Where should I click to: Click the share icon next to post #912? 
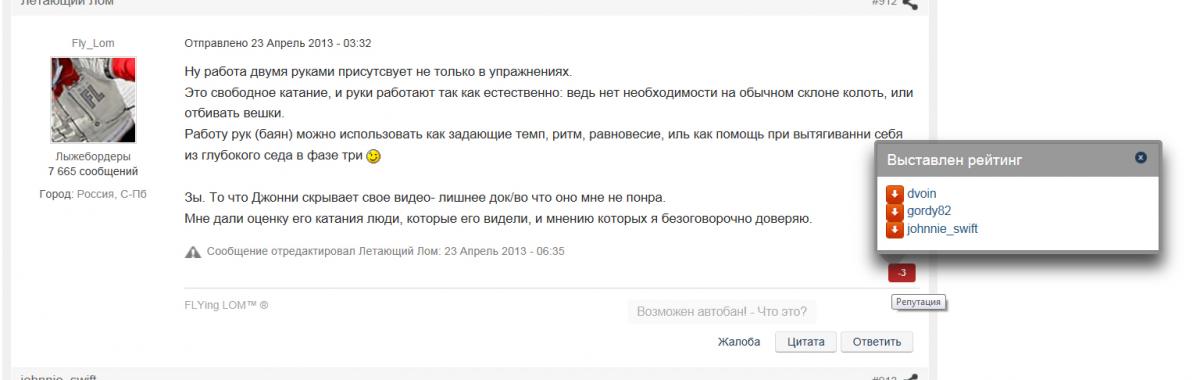pyautogui.click(x=909, y=4)
